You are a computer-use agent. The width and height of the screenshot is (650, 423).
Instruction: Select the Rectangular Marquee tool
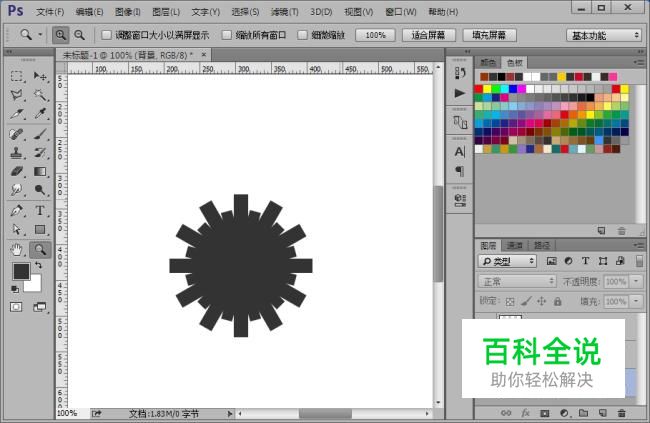tap(17, 76)
